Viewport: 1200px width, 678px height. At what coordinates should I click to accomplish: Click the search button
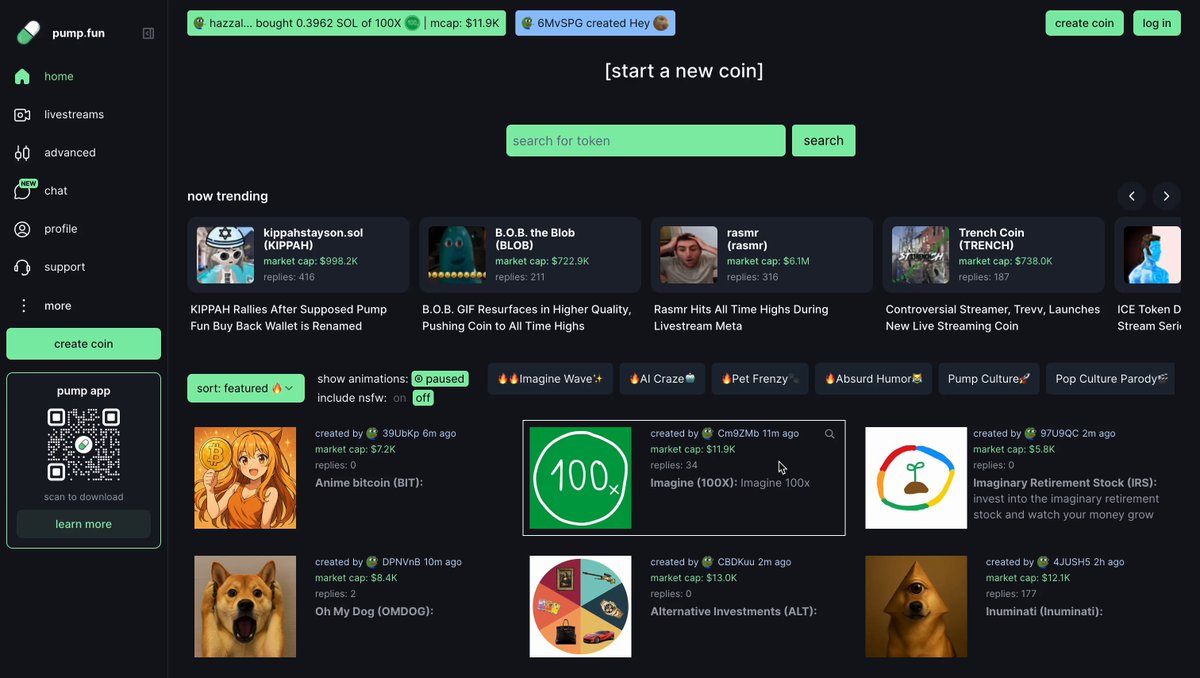point(824,141)
